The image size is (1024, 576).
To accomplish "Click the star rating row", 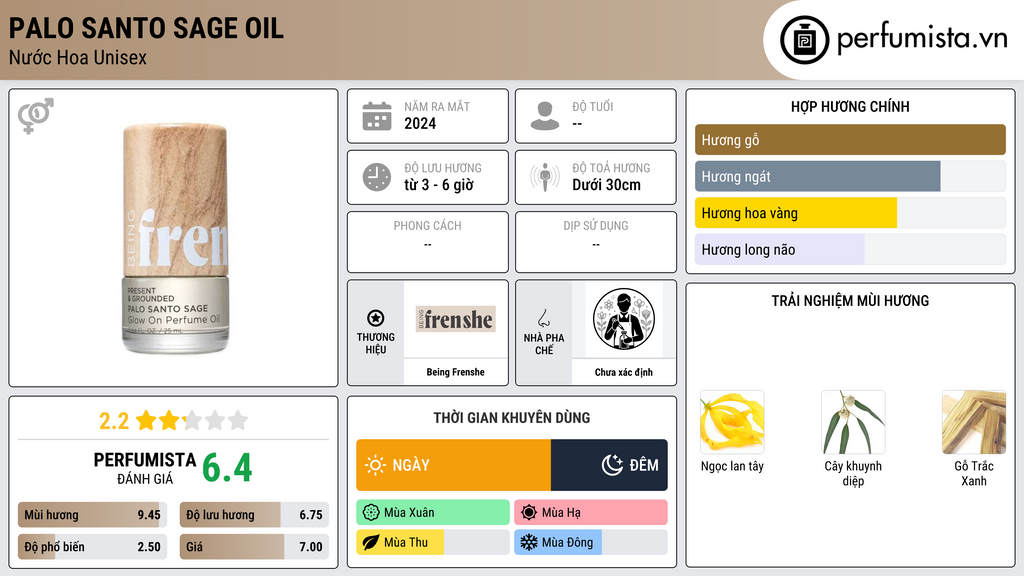I will tap(192, 421).
